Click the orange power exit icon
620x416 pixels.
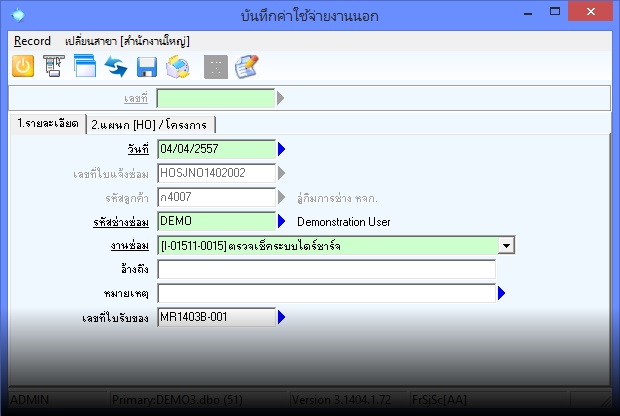click(23, 66)
